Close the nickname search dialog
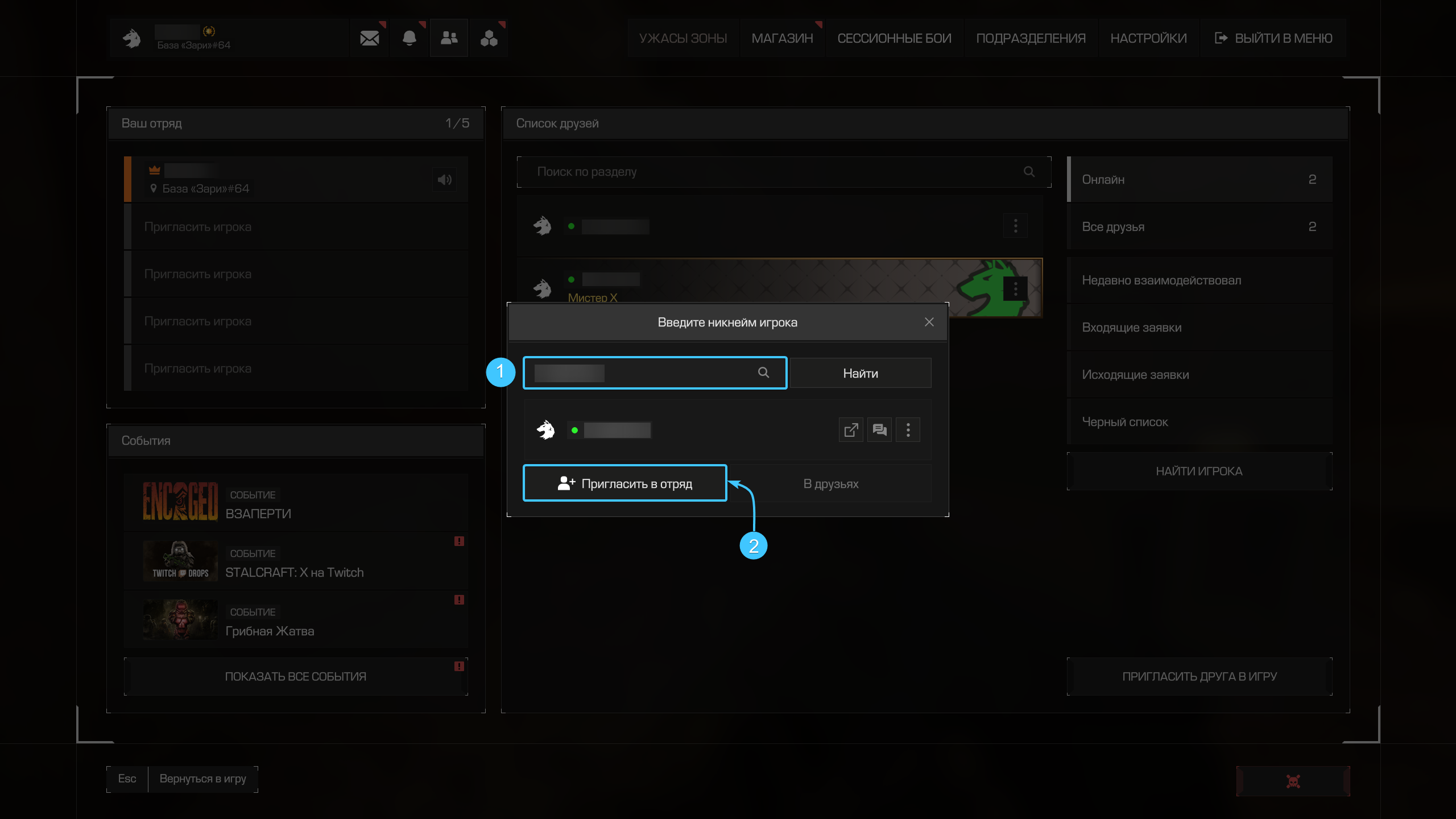Viewport: 1456px width, 819px height. tap(929, 322)
